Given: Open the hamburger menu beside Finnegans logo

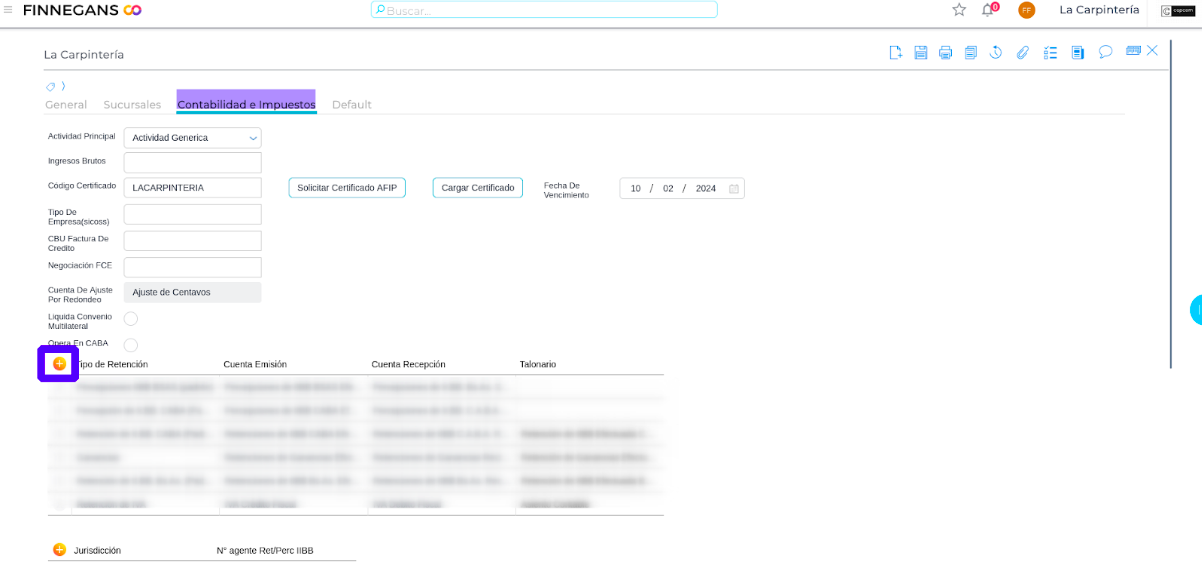Looking at the screenshot, I should tap(8, 10).
